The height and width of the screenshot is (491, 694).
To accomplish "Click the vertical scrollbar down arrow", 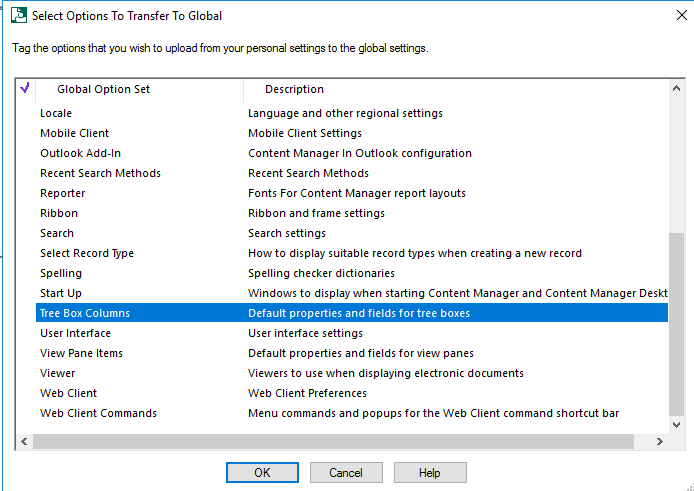I will tap(676, 425).
